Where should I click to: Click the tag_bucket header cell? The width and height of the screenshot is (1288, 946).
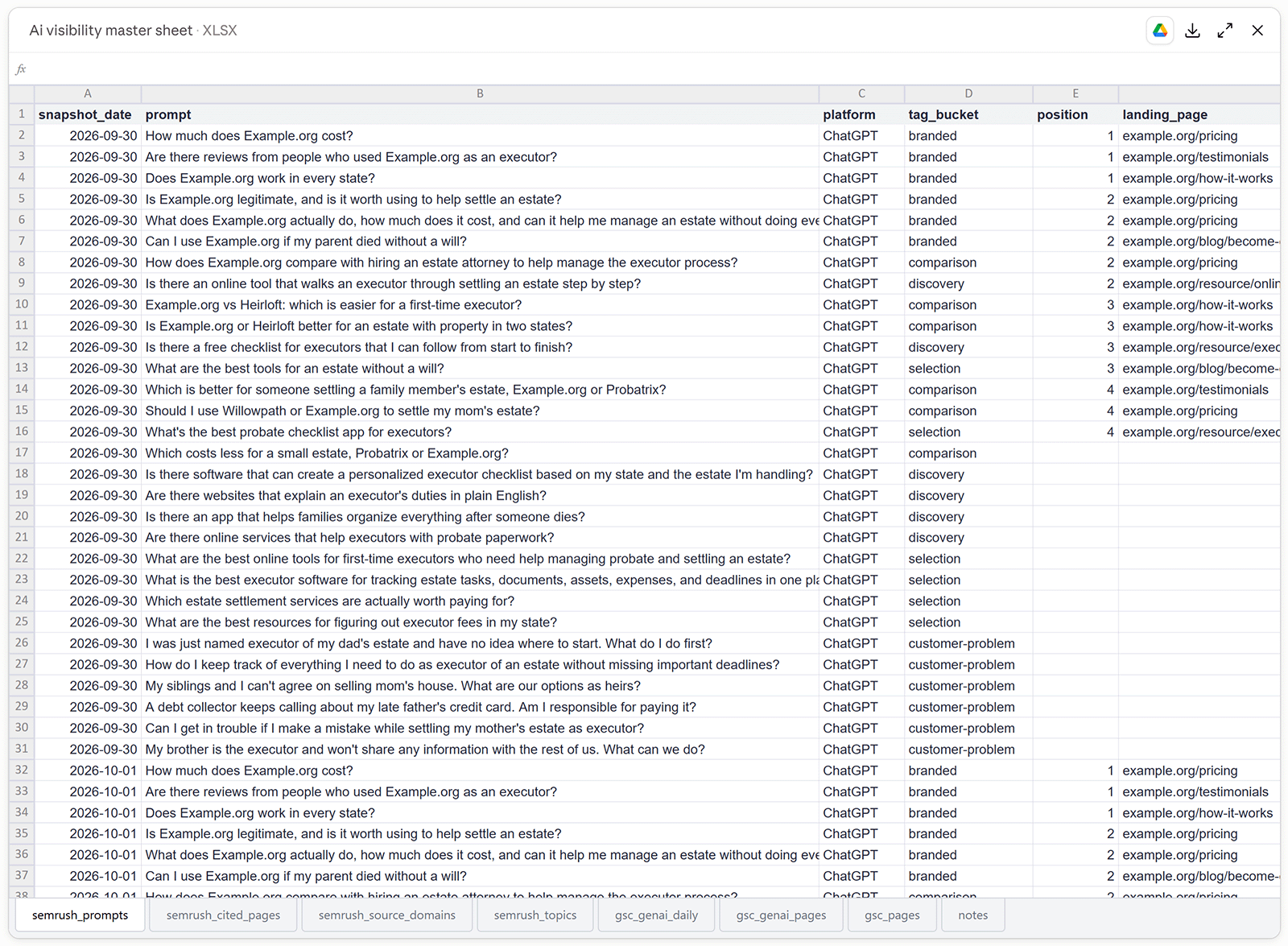pyautogui.click(x=968, y=114)
